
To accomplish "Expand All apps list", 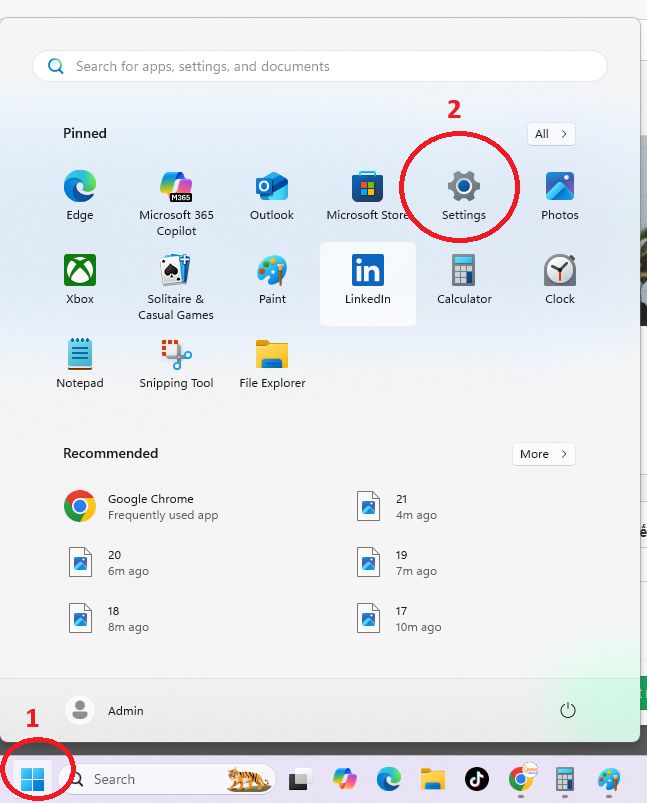I will [x=551, y=134].
